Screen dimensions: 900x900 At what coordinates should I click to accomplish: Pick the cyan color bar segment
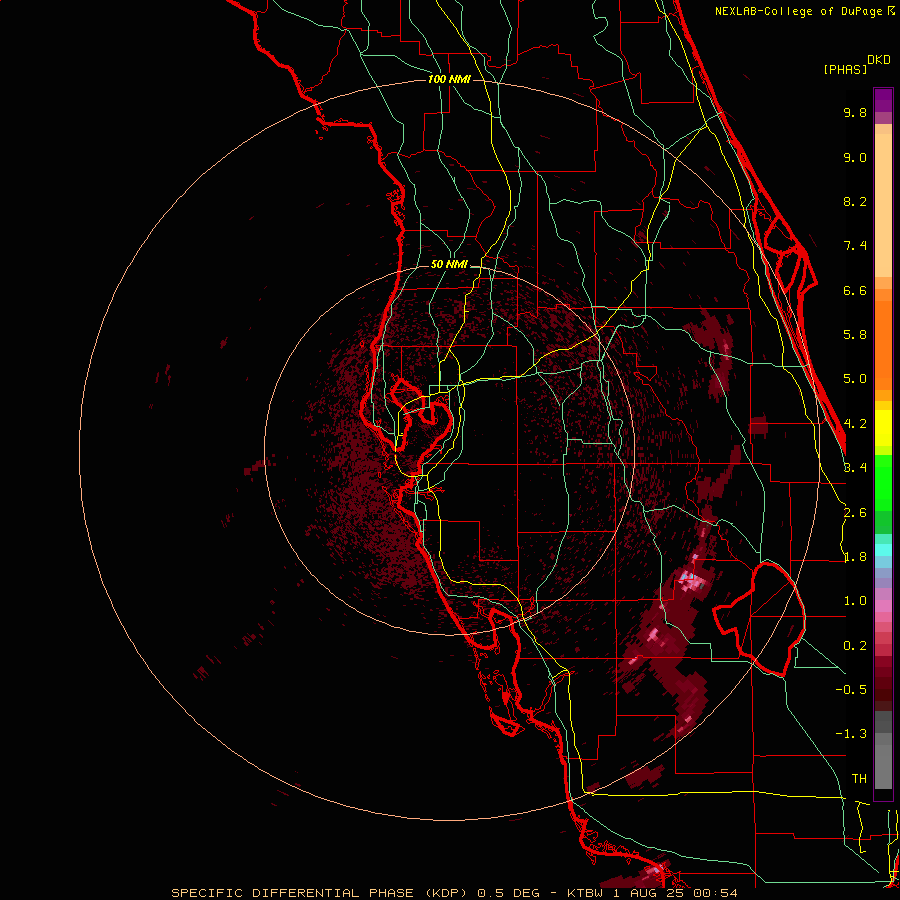click(883, 550)
